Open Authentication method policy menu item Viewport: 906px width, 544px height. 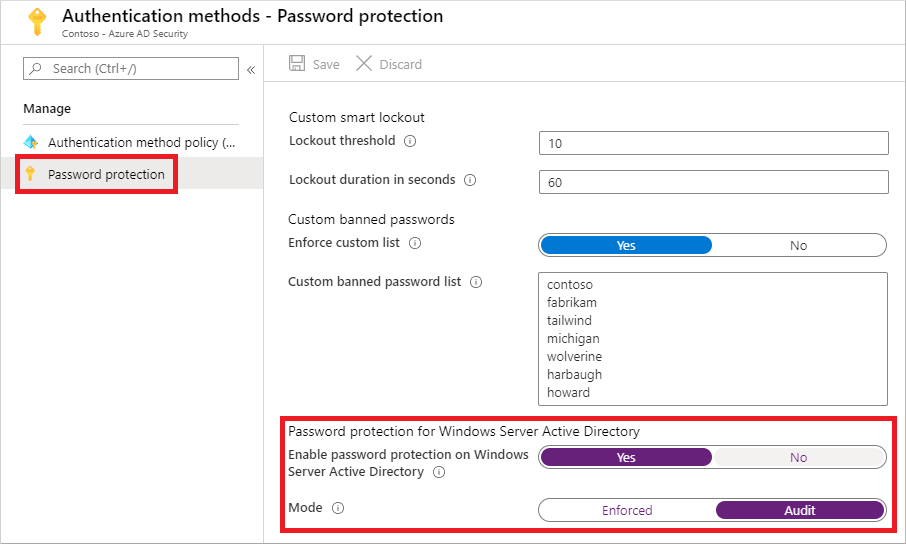point(140,142)
